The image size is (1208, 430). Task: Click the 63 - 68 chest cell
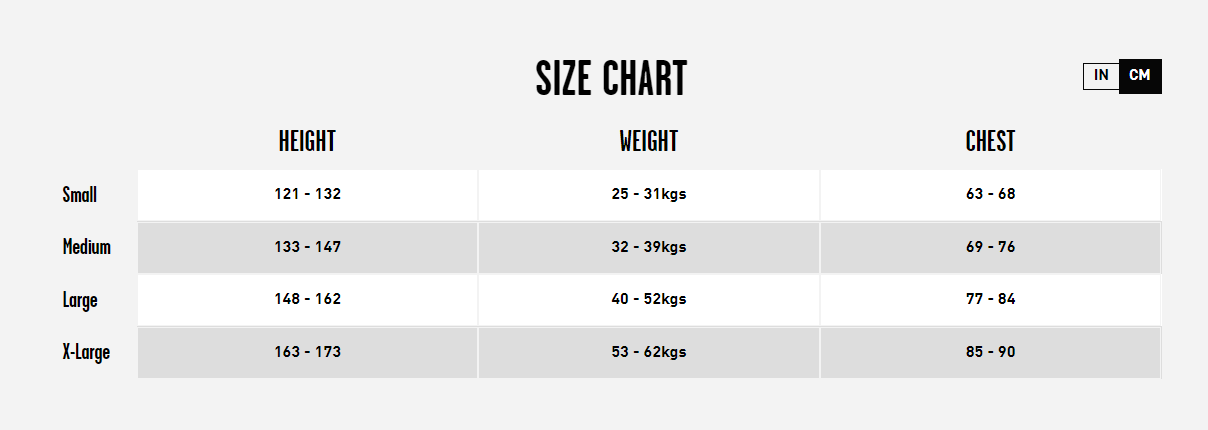click(991, 195)
